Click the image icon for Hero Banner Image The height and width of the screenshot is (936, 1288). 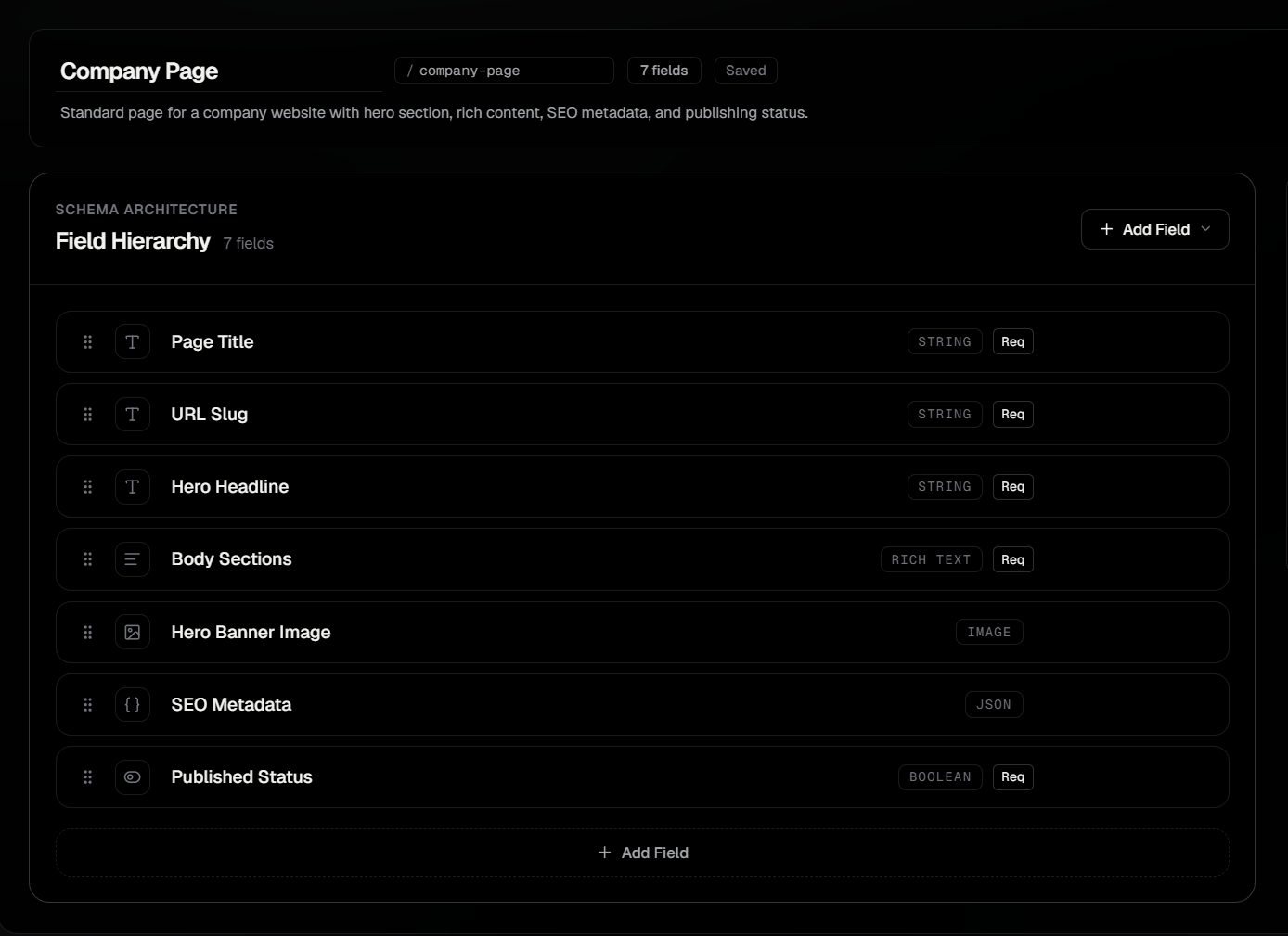coord(133,633)
